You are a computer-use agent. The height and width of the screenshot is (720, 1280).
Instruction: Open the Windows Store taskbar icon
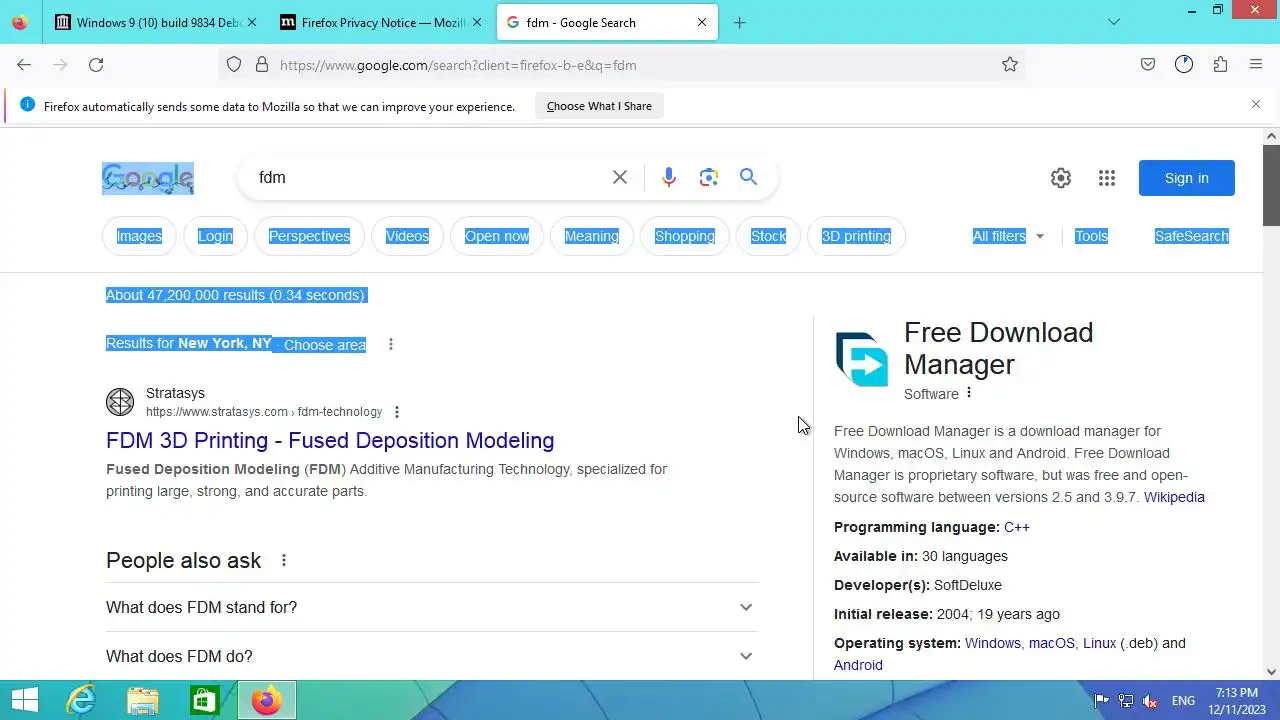(205, 700)
